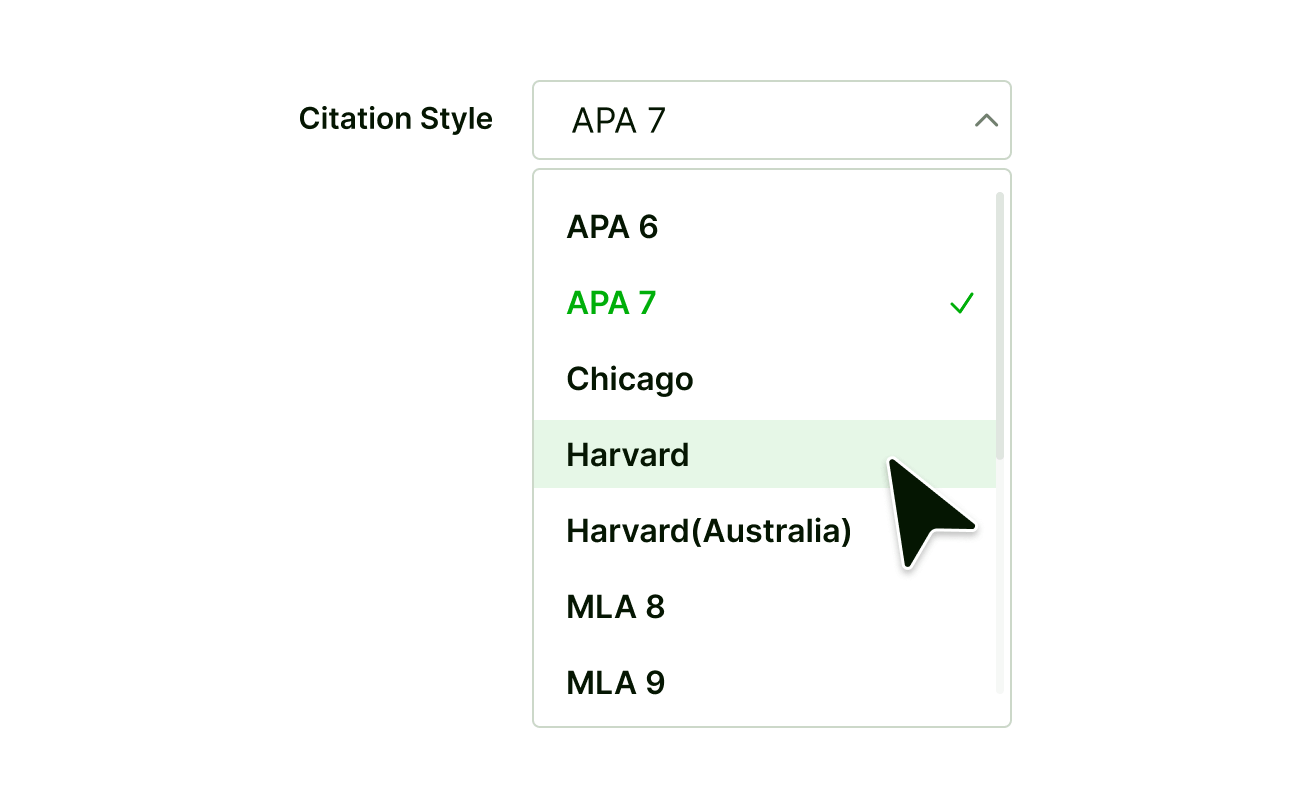Choose the Australian Harvard variant
The image size is (1300, 800).
[x=708, y=531]
